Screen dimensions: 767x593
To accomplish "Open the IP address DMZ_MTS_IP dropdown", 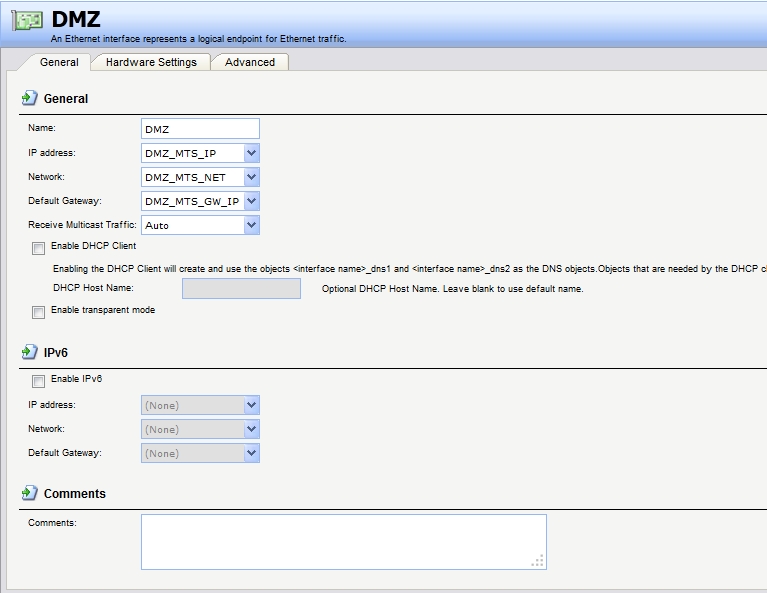I will click(251, 153).
